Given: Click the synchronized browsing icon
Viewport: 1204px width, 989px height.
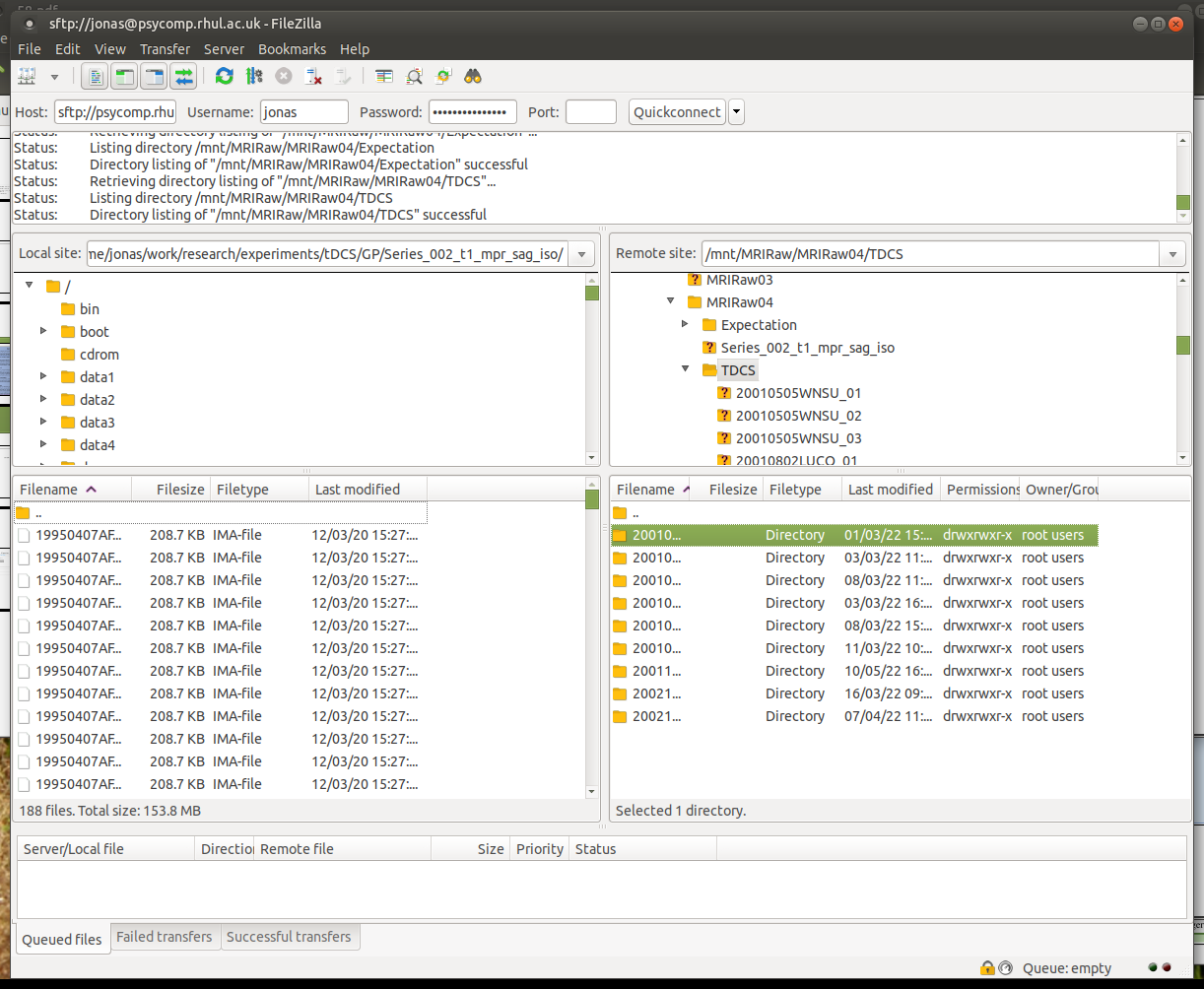Looking at the screenshot, I should [444, 76].
